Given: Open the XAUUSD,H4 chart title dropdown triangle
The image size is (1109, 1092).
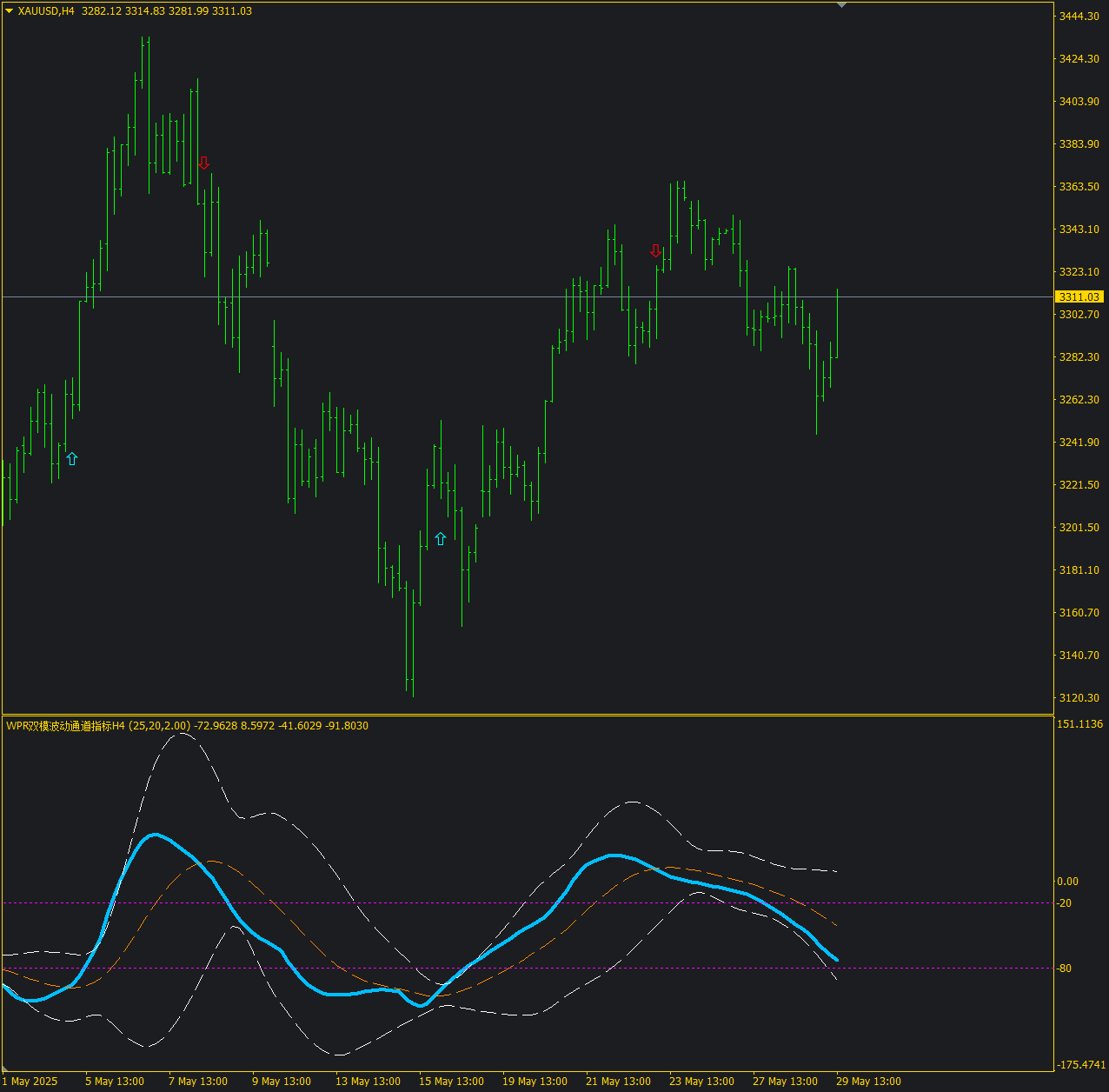Looking at the screenshot, I should point(10,11).
